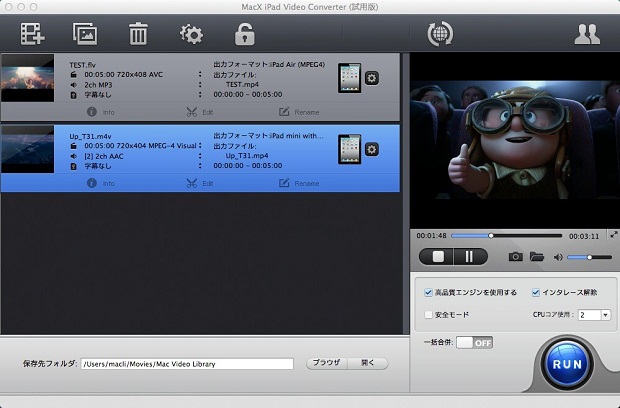Click the blue RUN button
This screenshot has width=620, height=408.
(567, 364)
